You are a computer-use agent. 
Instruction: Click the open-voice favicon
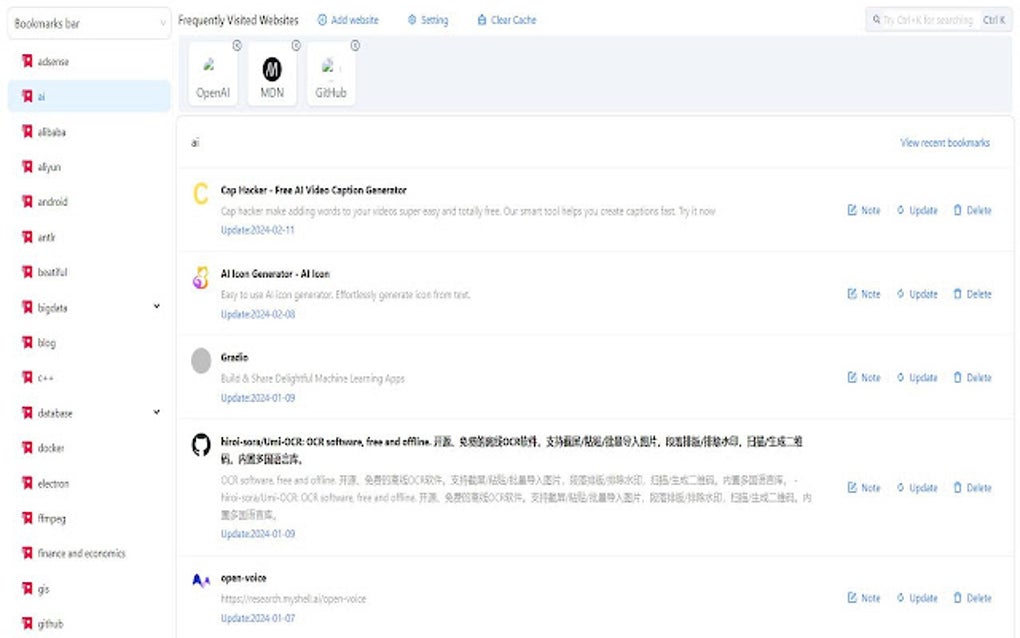[x=201, y=581]
